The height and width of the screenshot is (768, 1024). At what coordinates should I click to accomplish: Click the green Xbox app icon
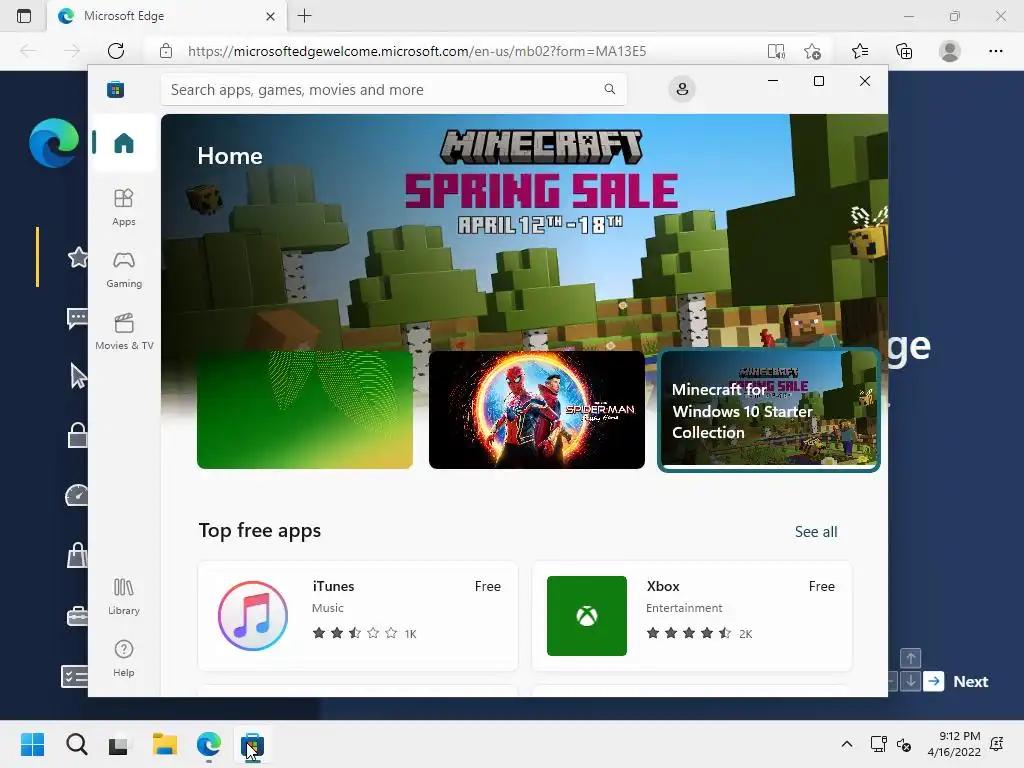tap(586, 615)
